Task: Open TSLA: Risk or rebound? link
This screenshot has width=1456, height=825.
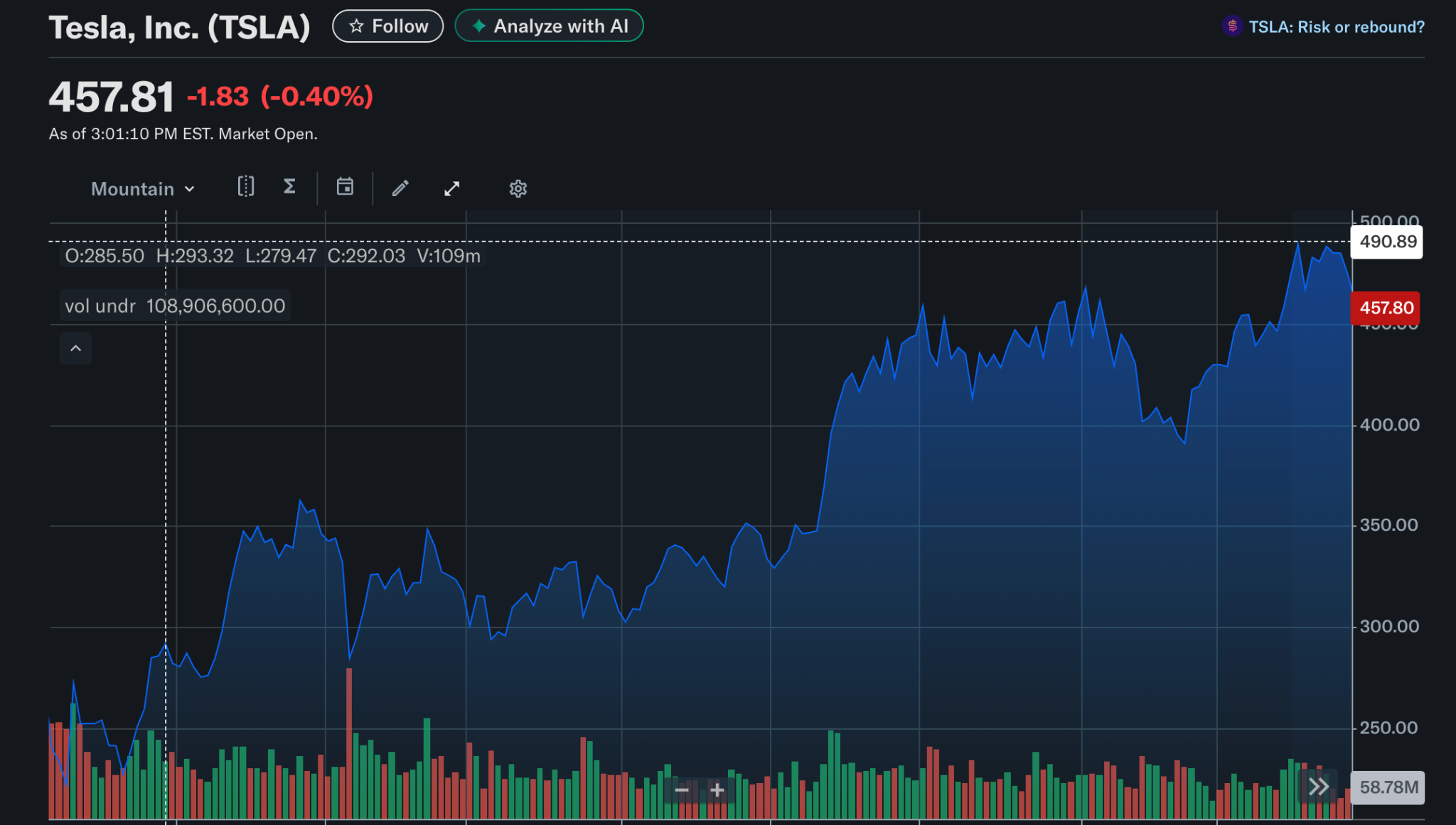Action: pyautogui.click(x=1324, y=27)
